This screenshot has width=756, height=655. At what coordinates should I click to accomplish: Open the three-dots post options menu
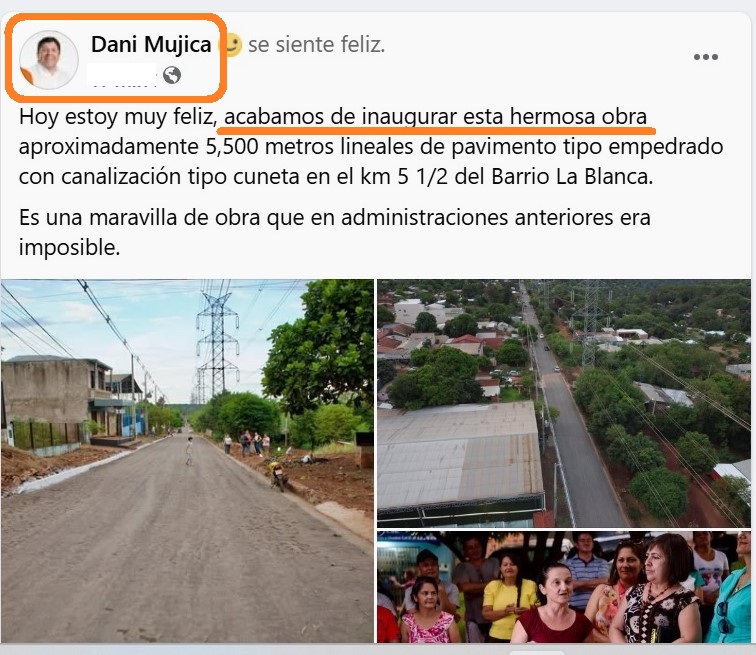click(706, 57)
